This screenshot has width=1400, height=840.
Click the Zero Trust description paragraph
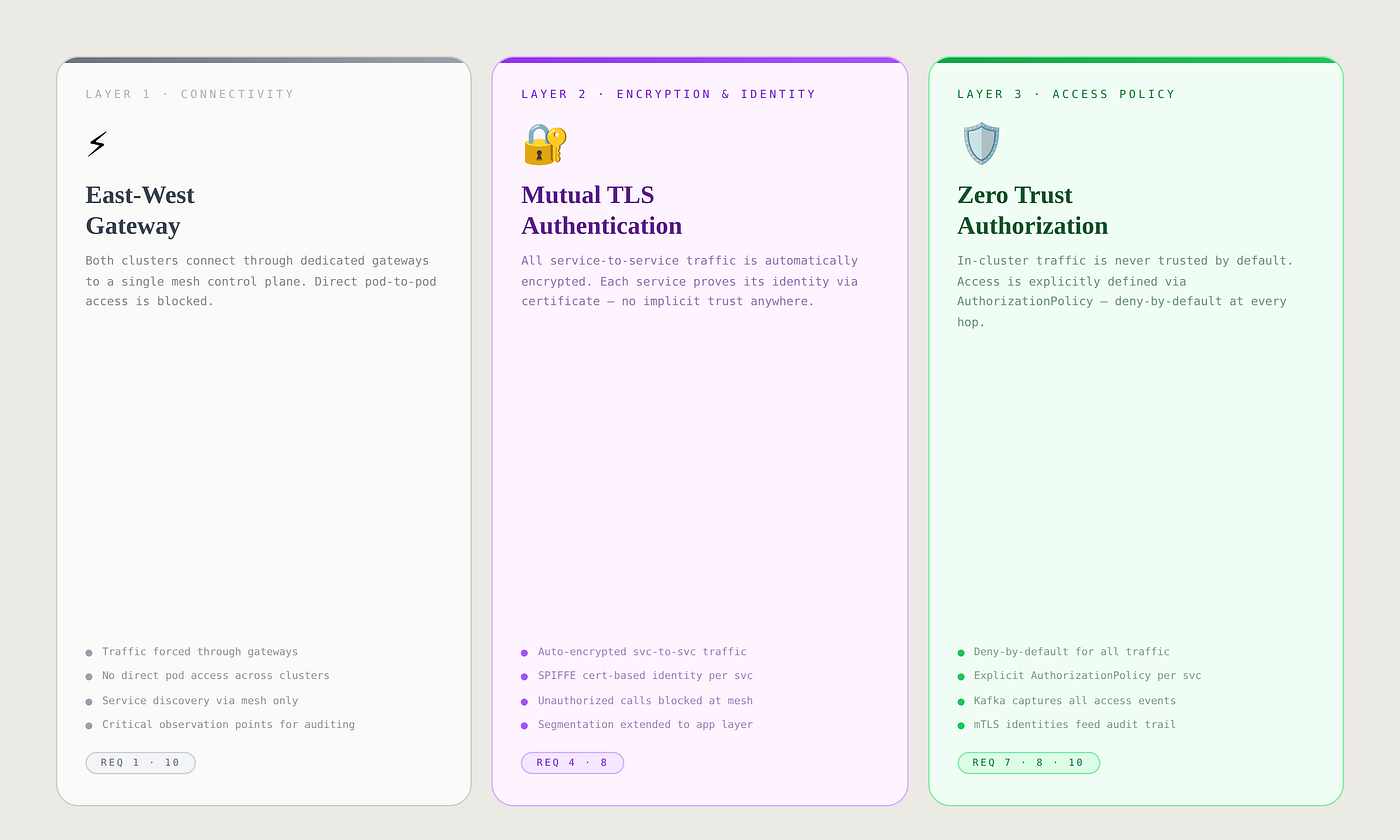(1125, 291)
